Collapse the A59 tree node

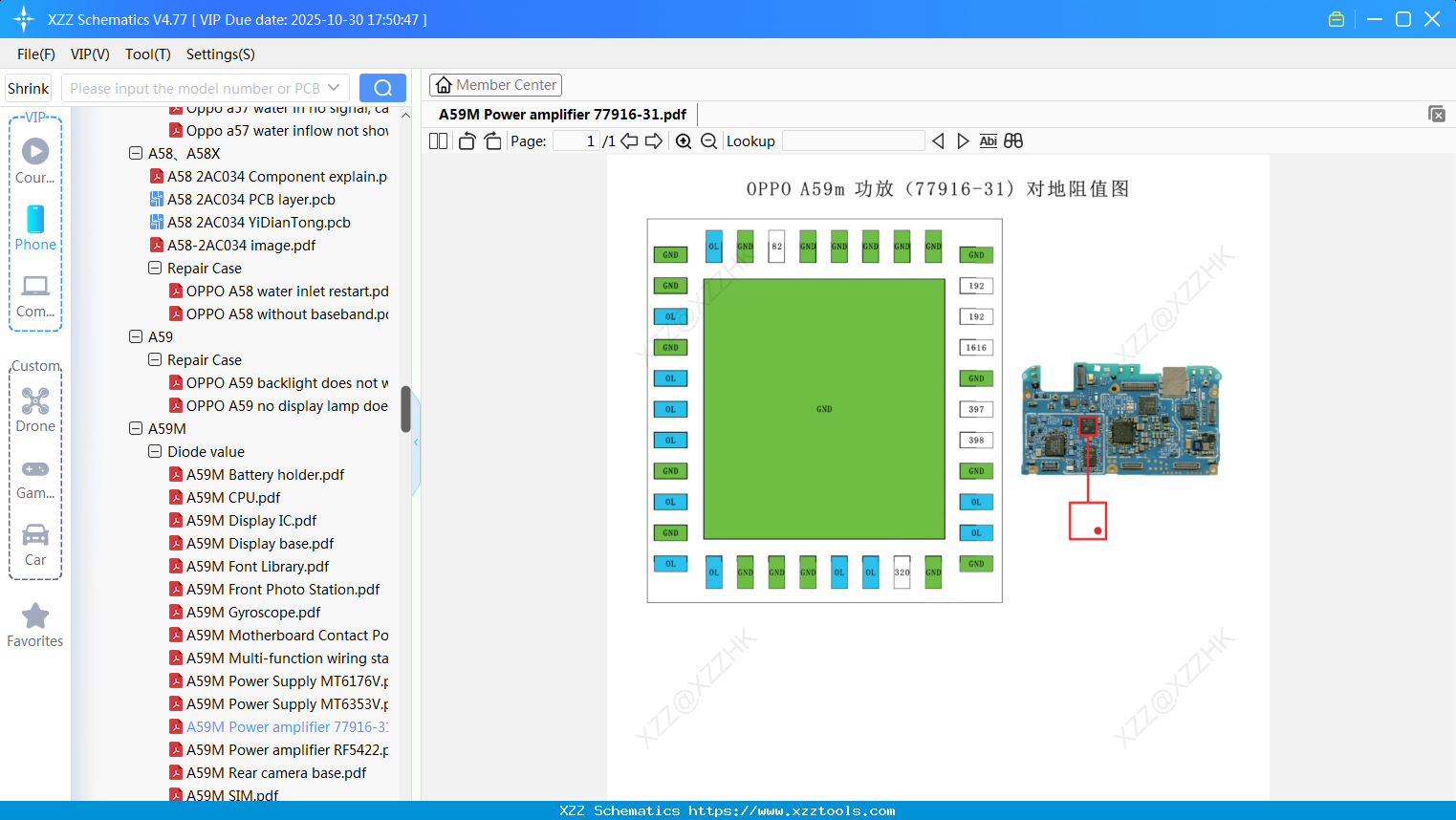pyautogui.click(x=136, y=336)
